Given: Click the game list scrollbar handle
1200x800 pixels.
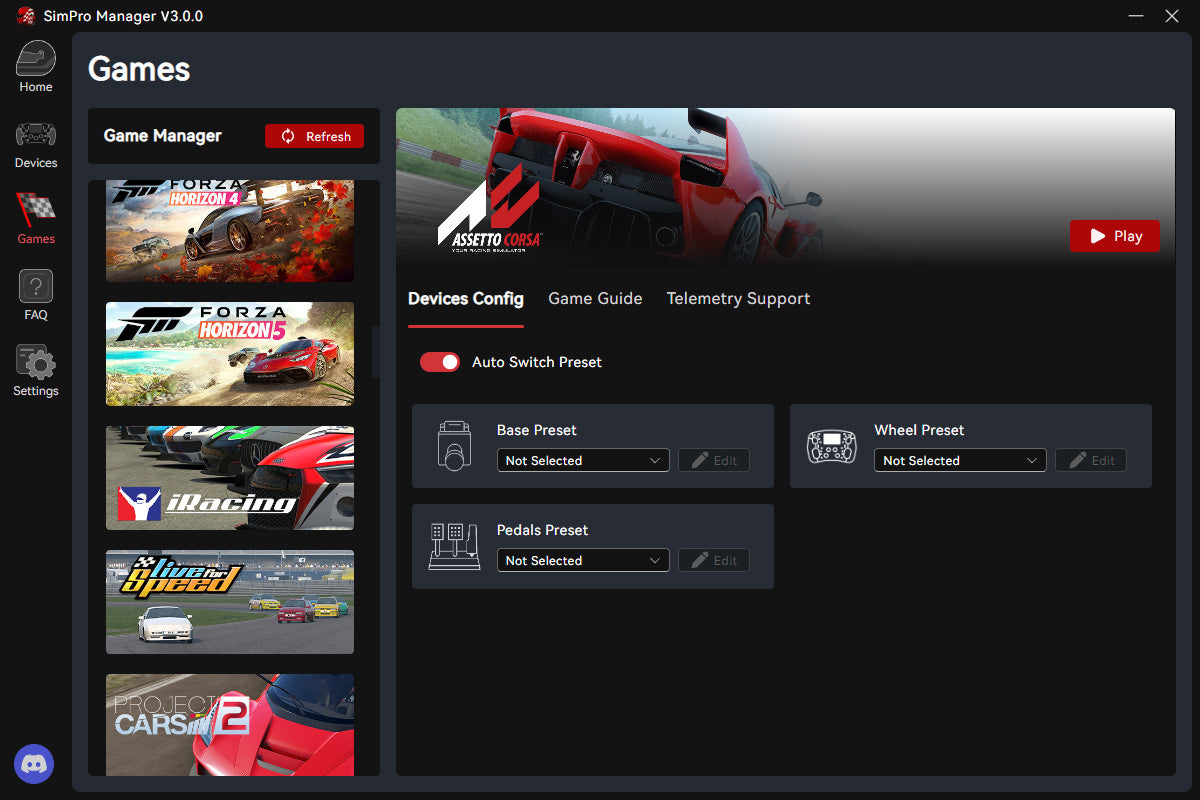Looking at the screenshot, I should click(x=376, y=352).
